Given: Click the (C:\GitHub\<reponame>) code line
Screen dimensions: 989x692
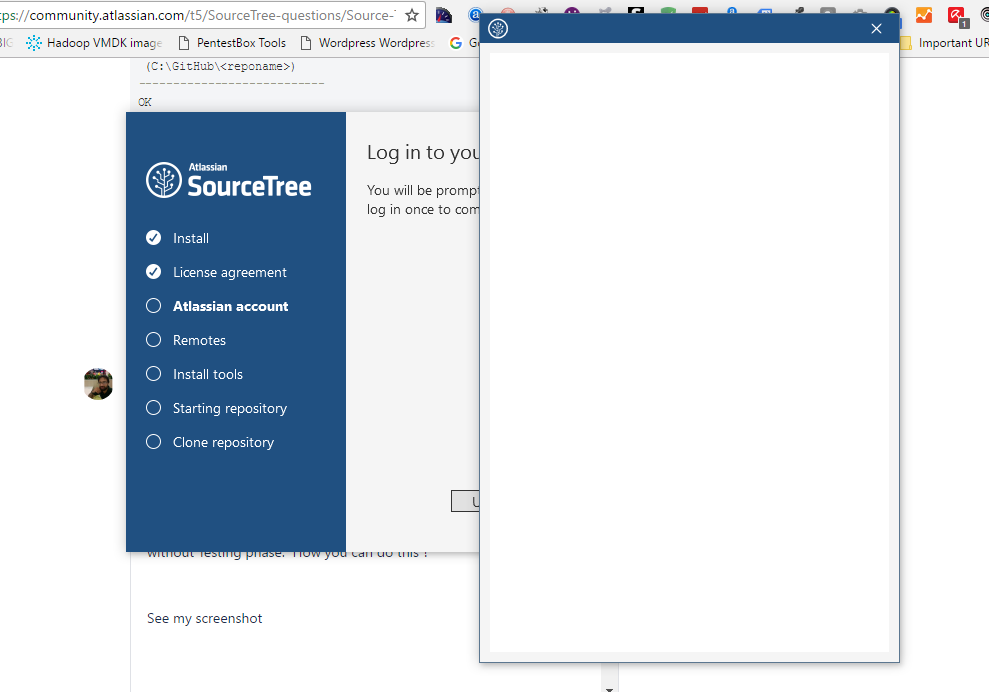Looking at the screenshot, I should click(220, 66).
